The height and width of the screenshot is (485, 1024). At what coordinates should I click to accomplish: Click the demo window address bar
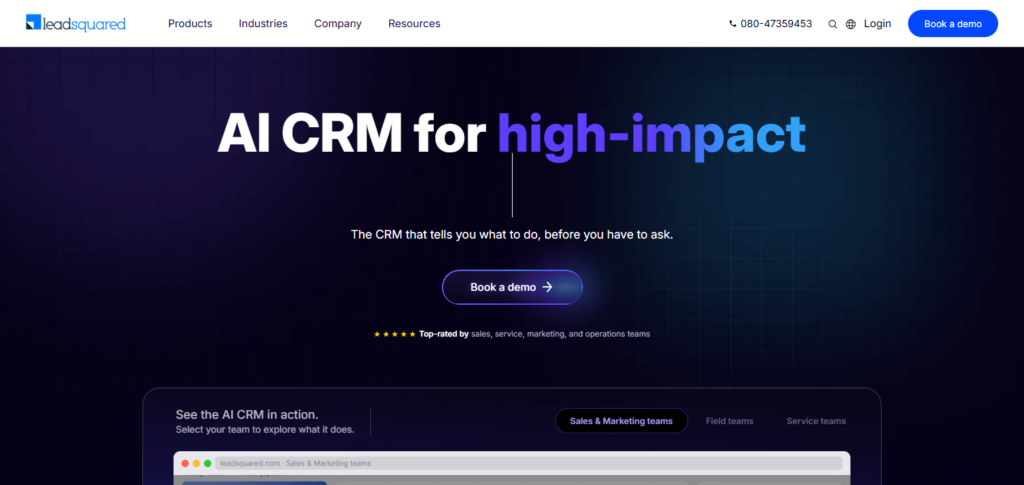(528, 463)
